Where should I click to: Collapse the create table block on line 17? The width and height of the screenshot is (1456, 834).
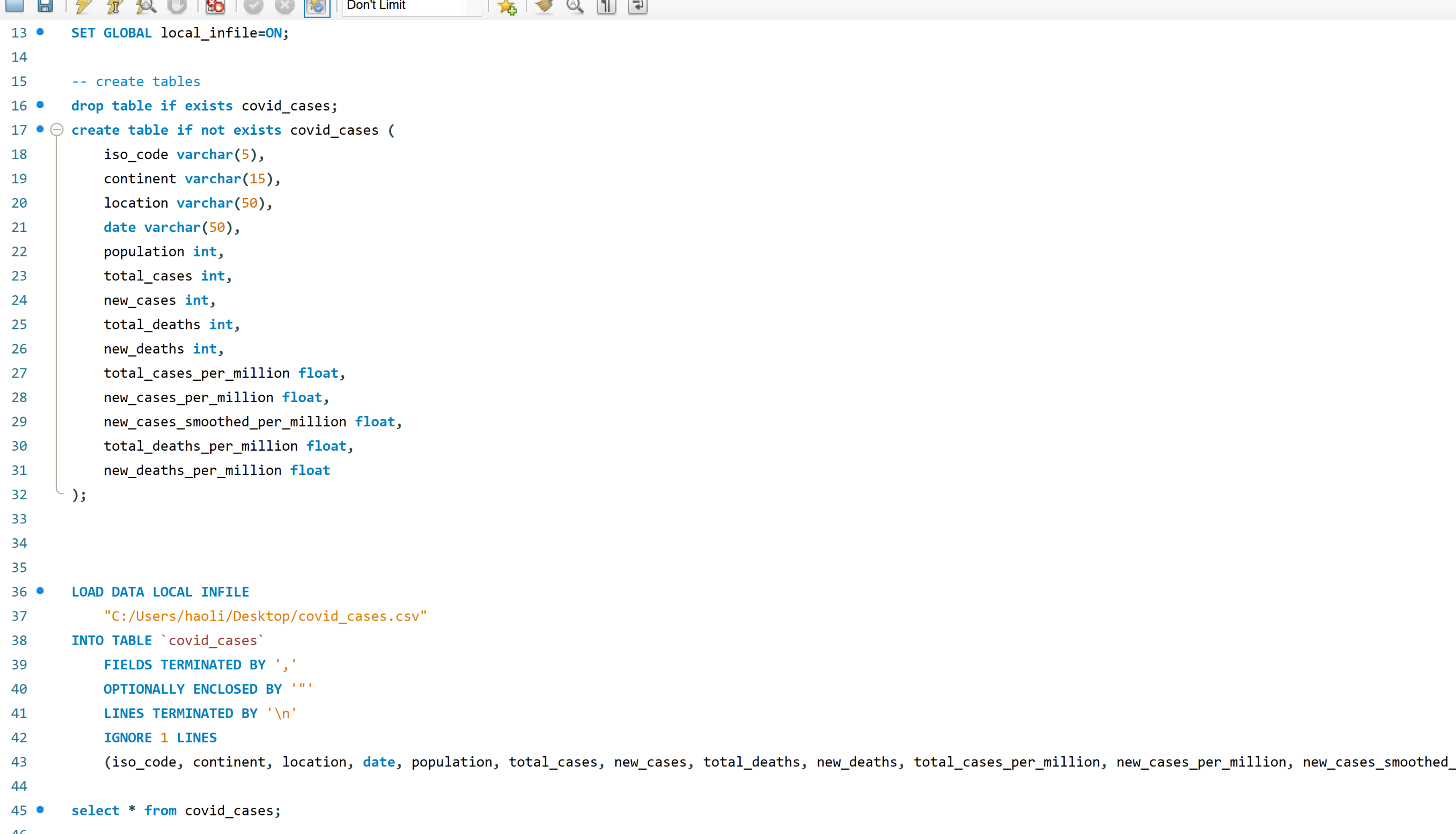tap(56, 130)
